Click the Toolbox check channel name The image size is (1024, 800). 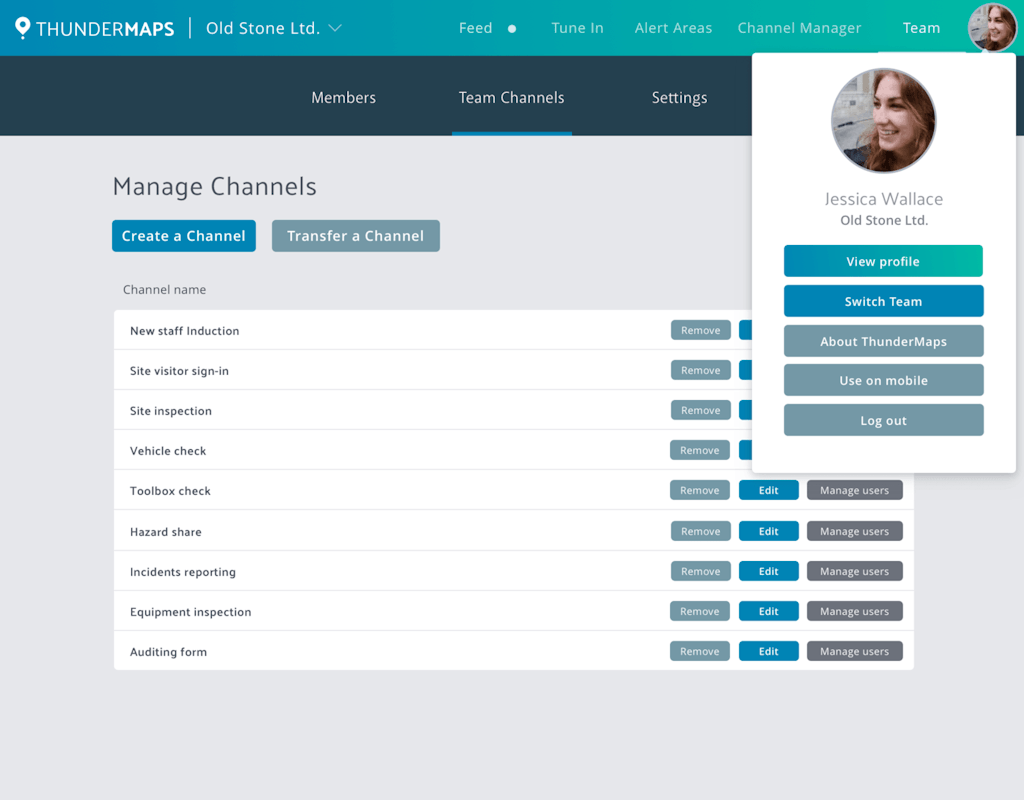[x=170, y=490]
